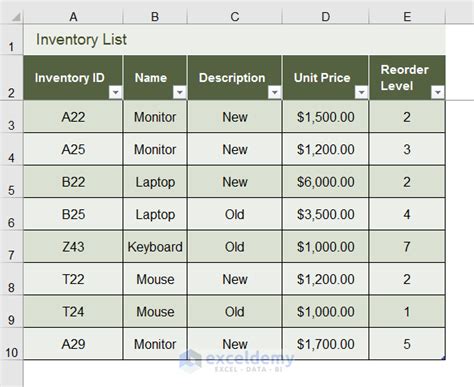Click the Name header cell

point(155,78)
